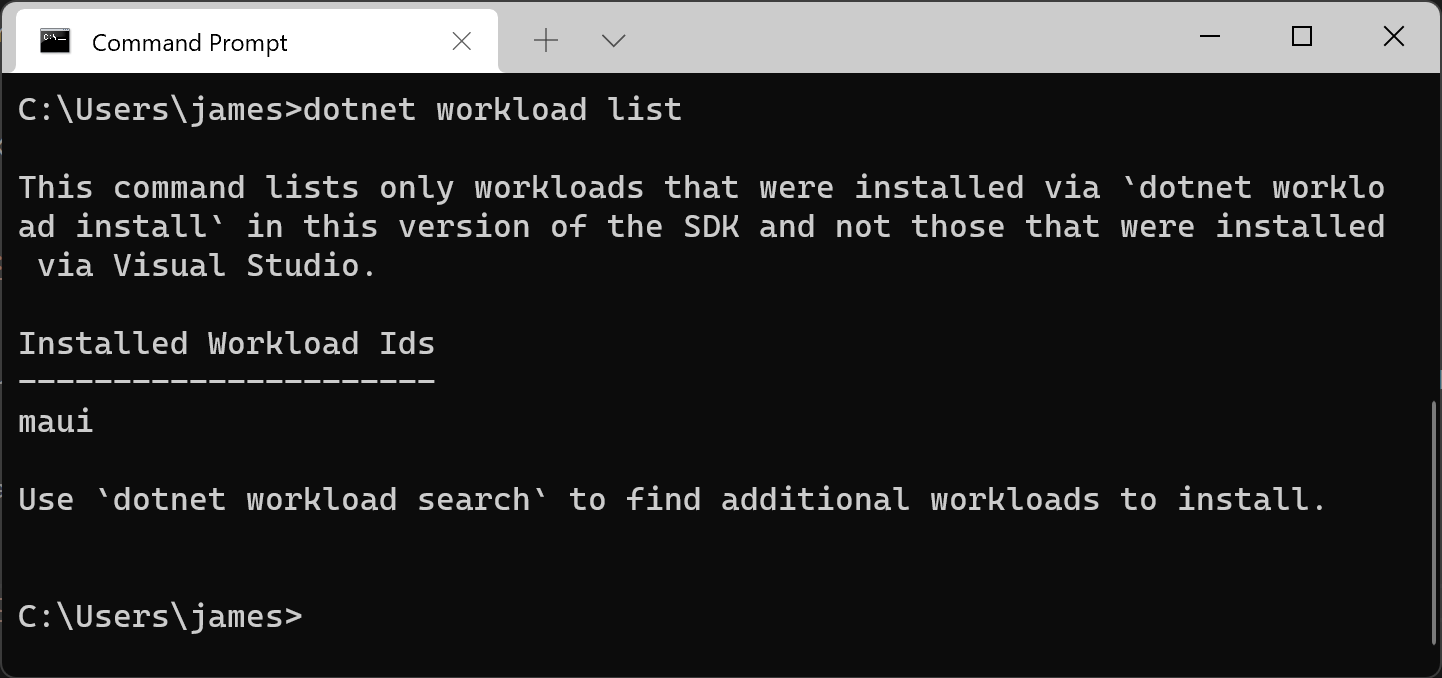Expand the new tab profile dropdown chevron
1442x678 pixels.
pos(614,40)
